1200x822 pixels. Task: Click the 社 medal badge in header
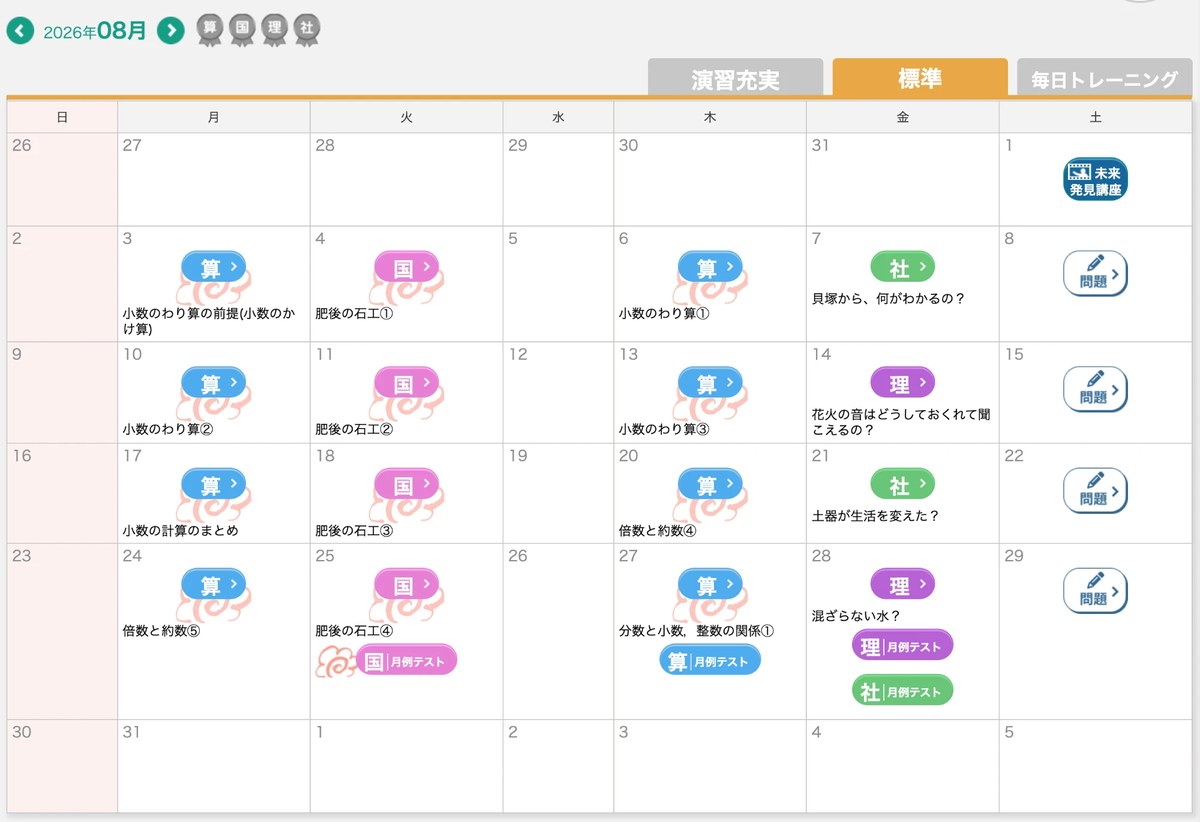pyautogui.click(x=307, y=30)
